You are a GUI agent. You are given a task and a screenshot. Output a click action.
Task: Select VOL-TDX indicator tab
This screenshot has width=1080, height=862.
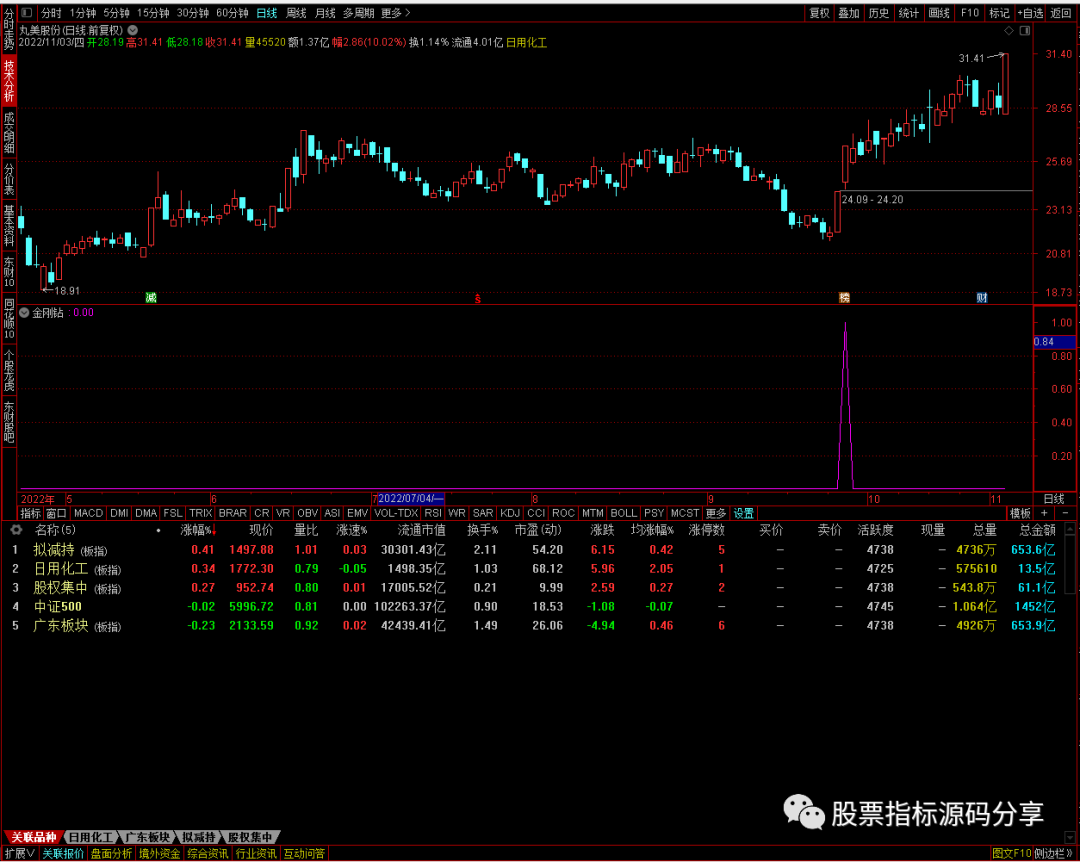click(x=397, y=513)
